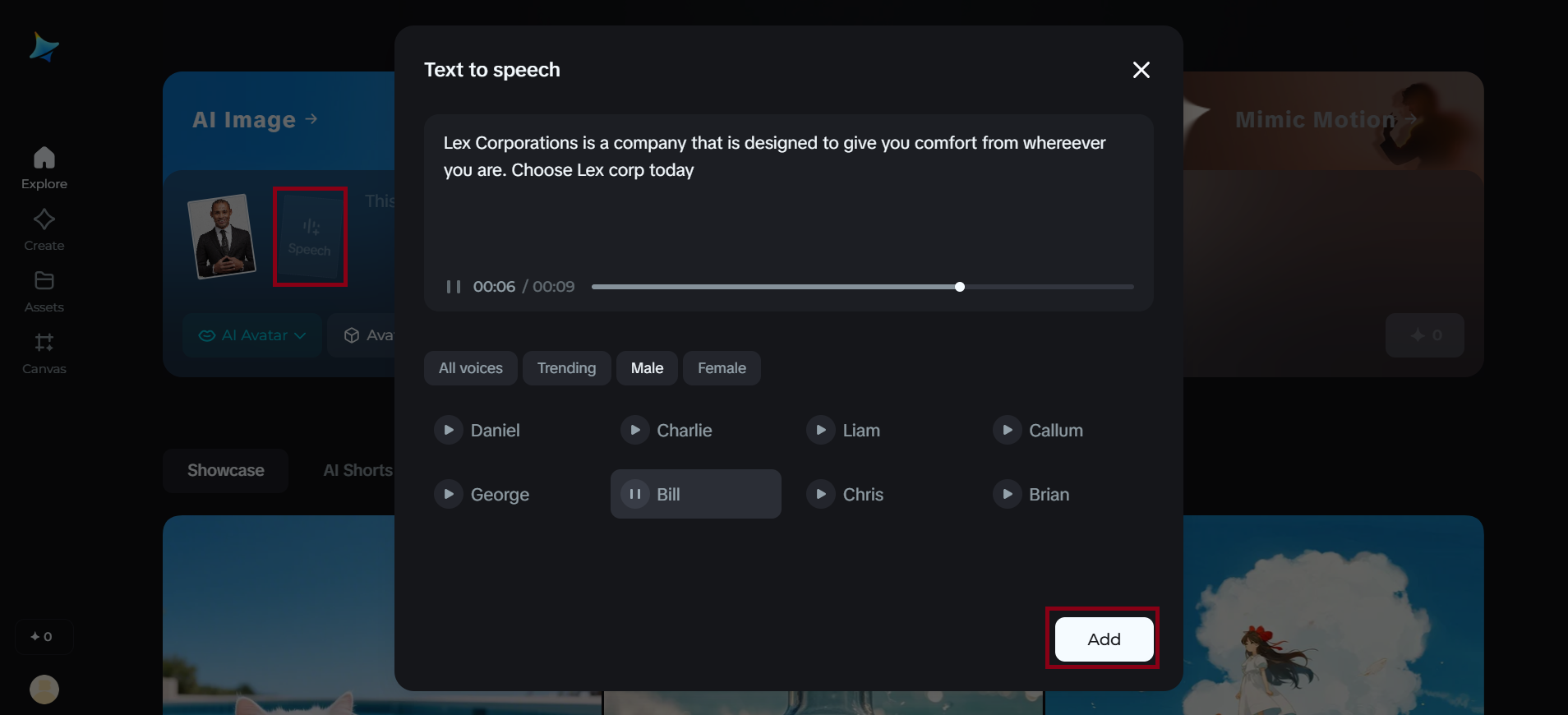Adjust the audio progress slider
Image resolution: width=1568 pixels, height=715 pixels.
pos(959,287)
